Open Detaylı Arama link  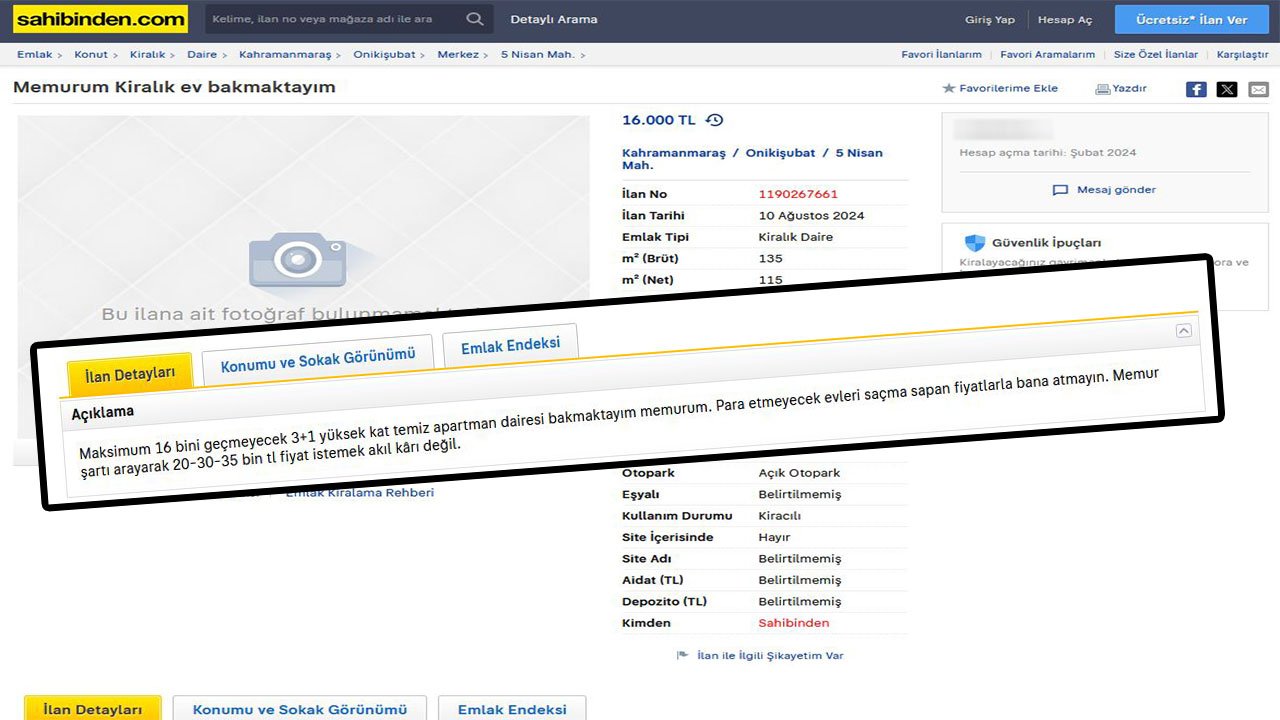click(553, 19)
